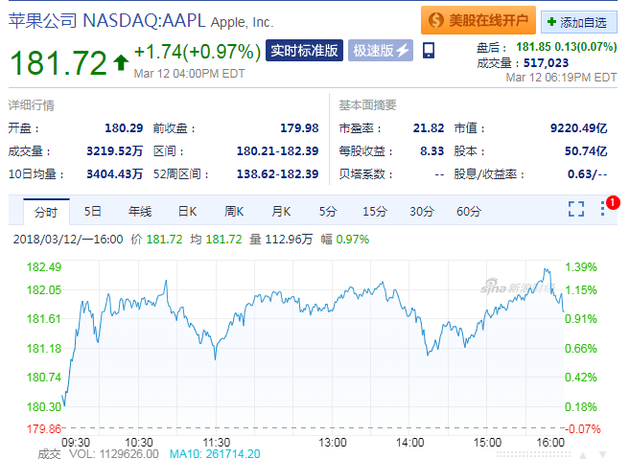Click the Mar 12 04:00PM EDT timestamp
The width and height of the screenshot is (630, 459).
(189, 74)
